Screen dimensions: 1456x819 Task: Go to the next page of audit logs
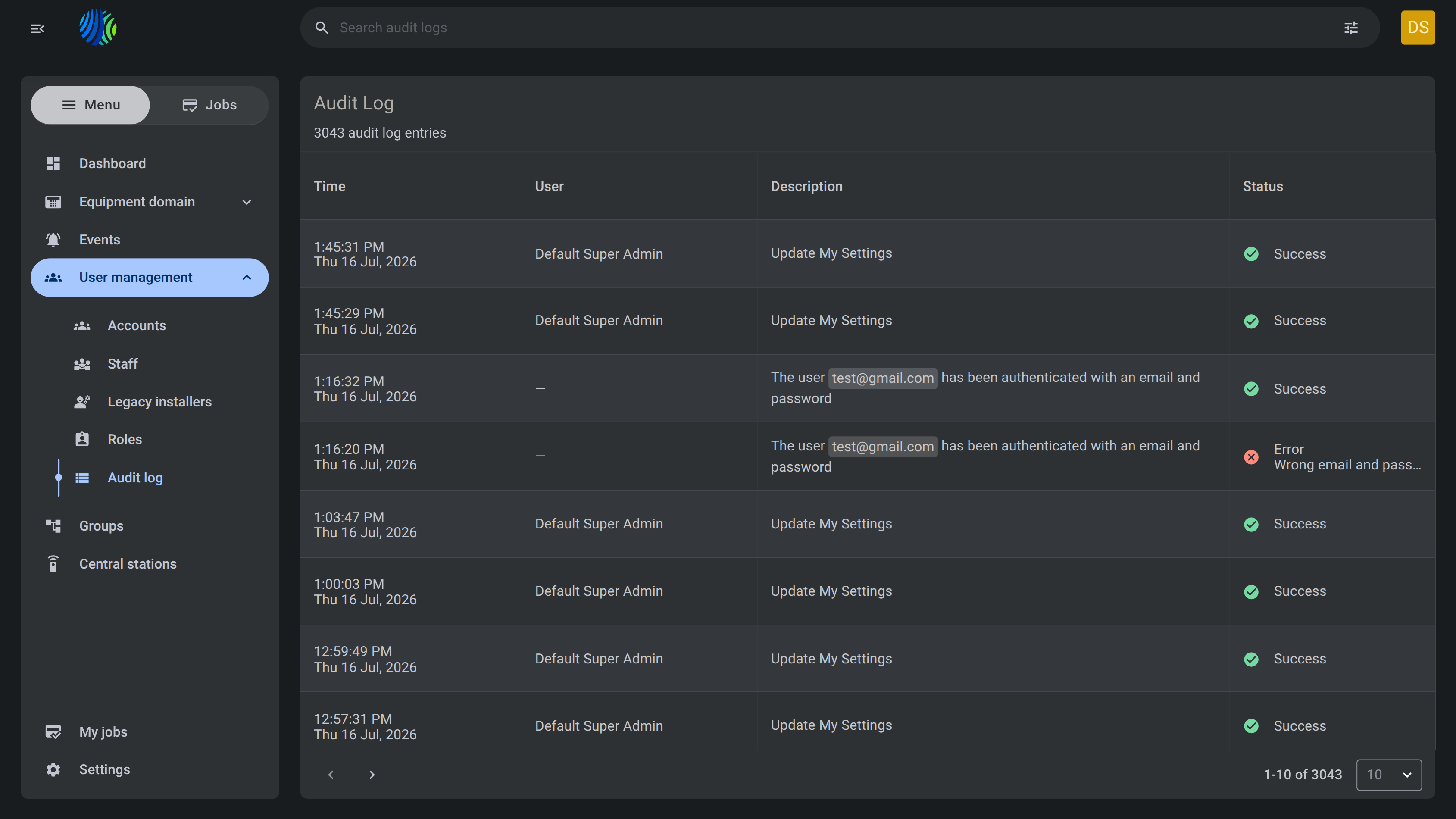(x=372, y=774)
